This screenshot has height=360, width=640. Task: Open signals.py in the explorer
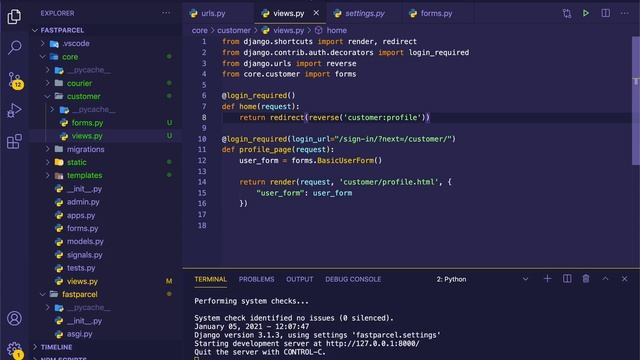[84, 255]
